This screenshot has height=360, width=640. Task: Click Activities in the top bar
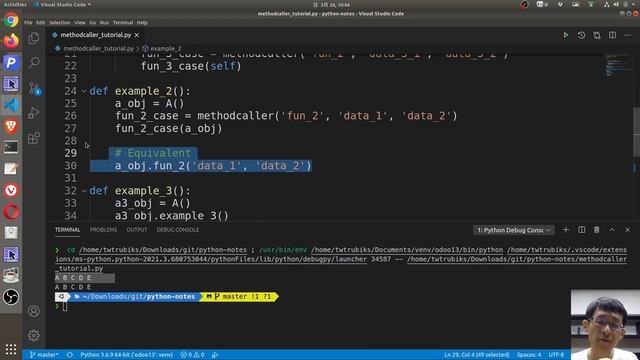(x=15, y=4)
